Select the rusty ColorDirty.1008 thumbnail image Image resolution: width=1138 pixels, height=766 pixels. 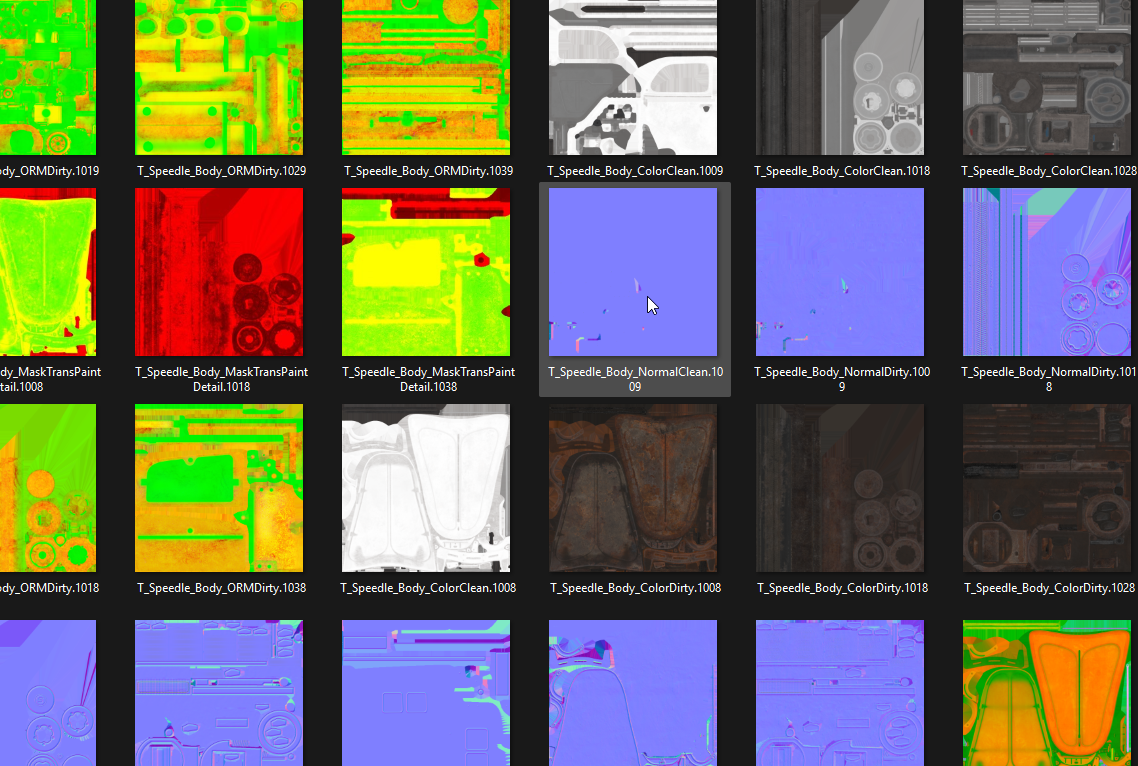click(633, 488)
